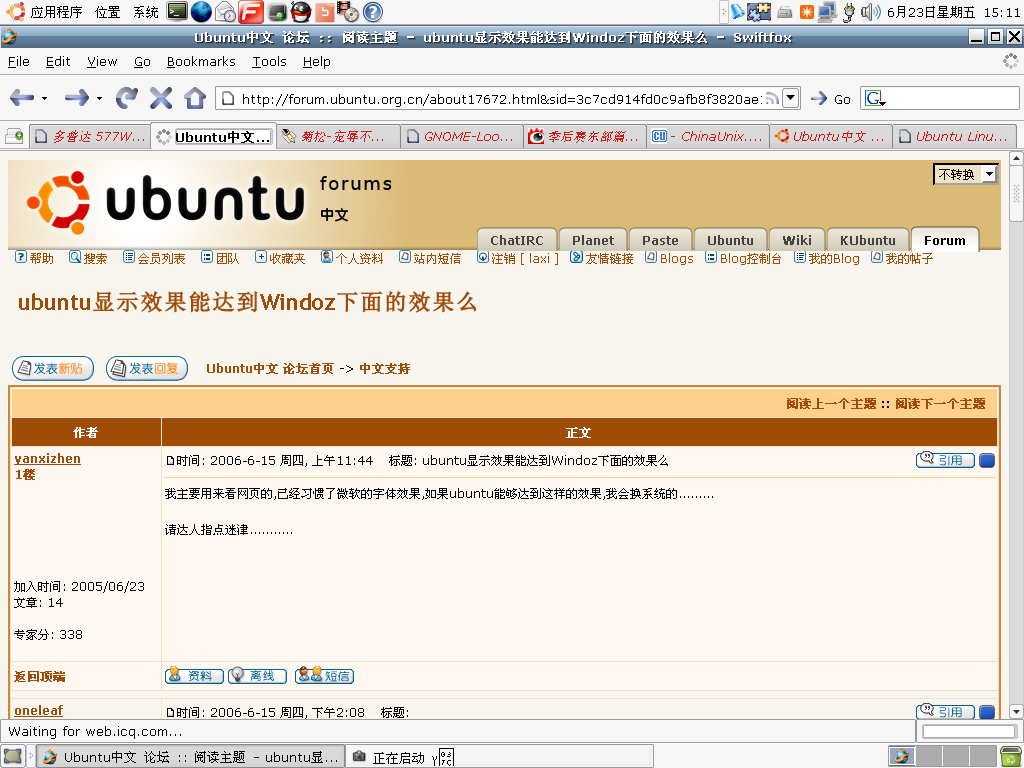Click the Swiftfox icon in bottom-right panel
1024x768 pixels.
pos(901,756)
